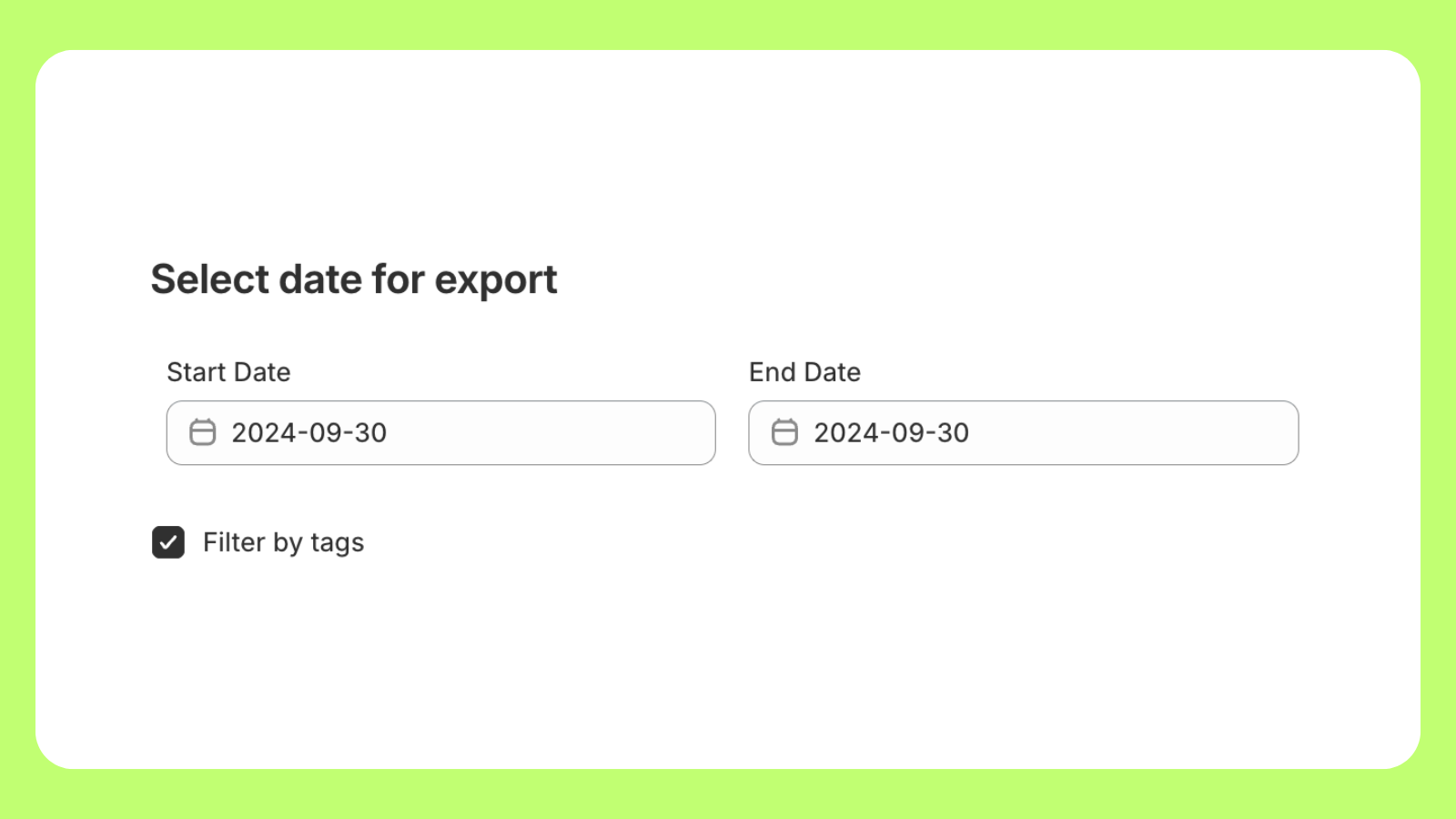Screen dimensions: 1456x819
Task: Click the End Date field label
Action: [804, 371]
